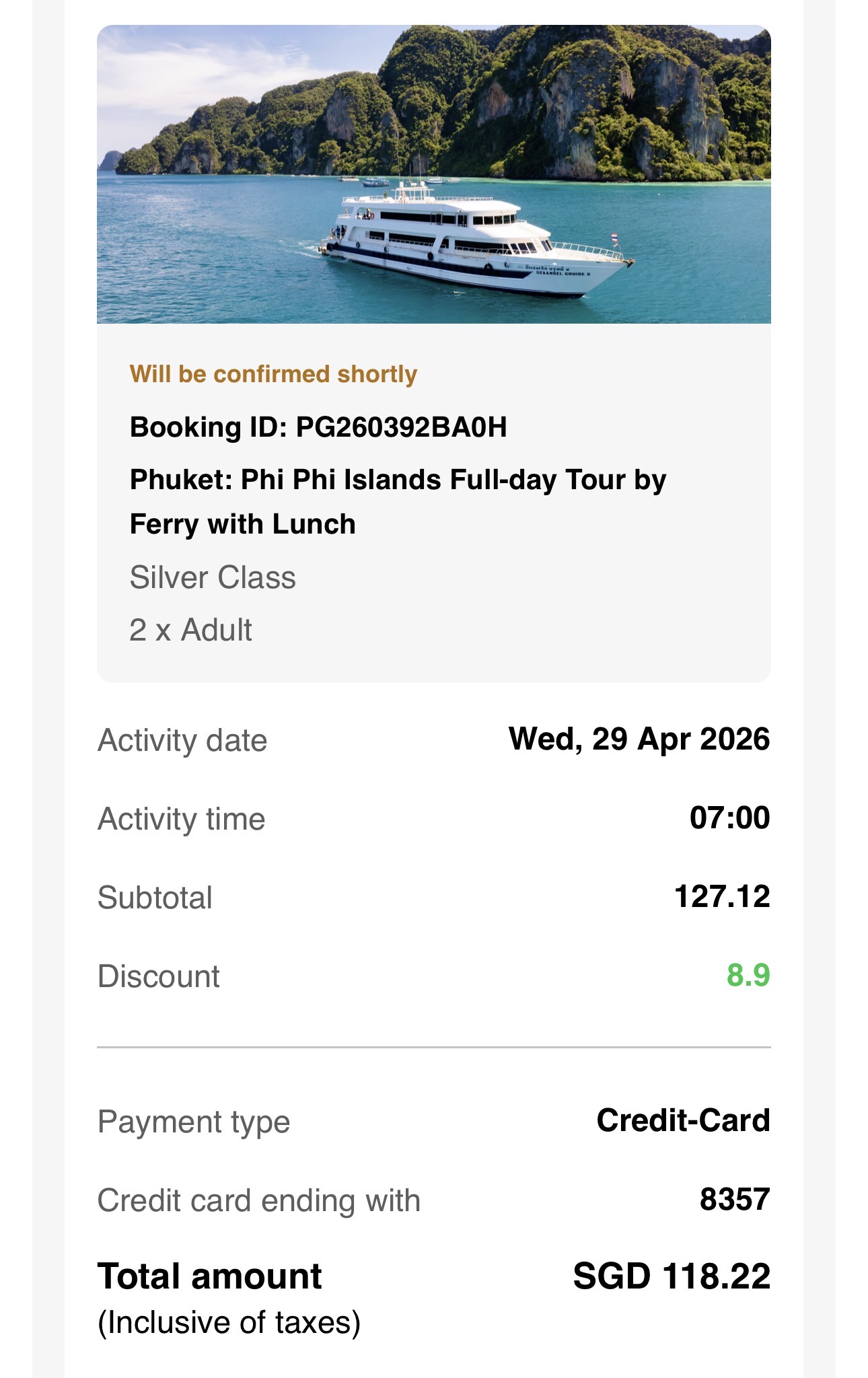
Task: Select the date Wed, 29 Apr 2026
Action: pyautogui.click(x=639, y=739)
